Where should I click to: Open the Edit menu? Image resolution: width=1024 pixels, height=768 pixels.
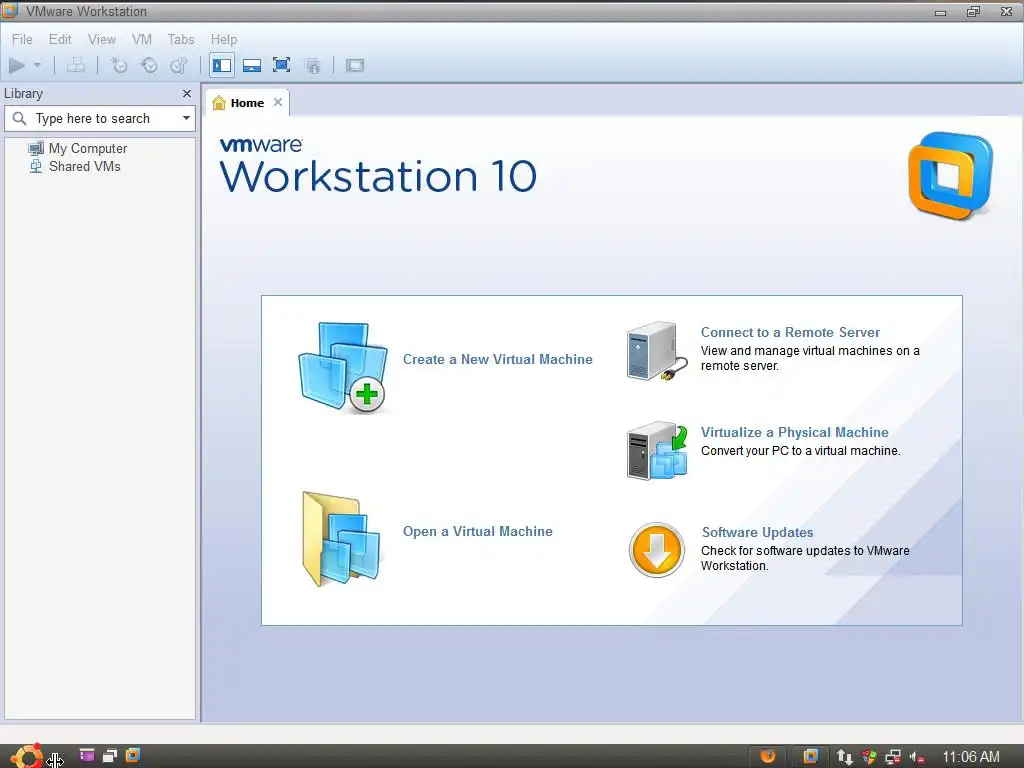(x=60, y=39)
